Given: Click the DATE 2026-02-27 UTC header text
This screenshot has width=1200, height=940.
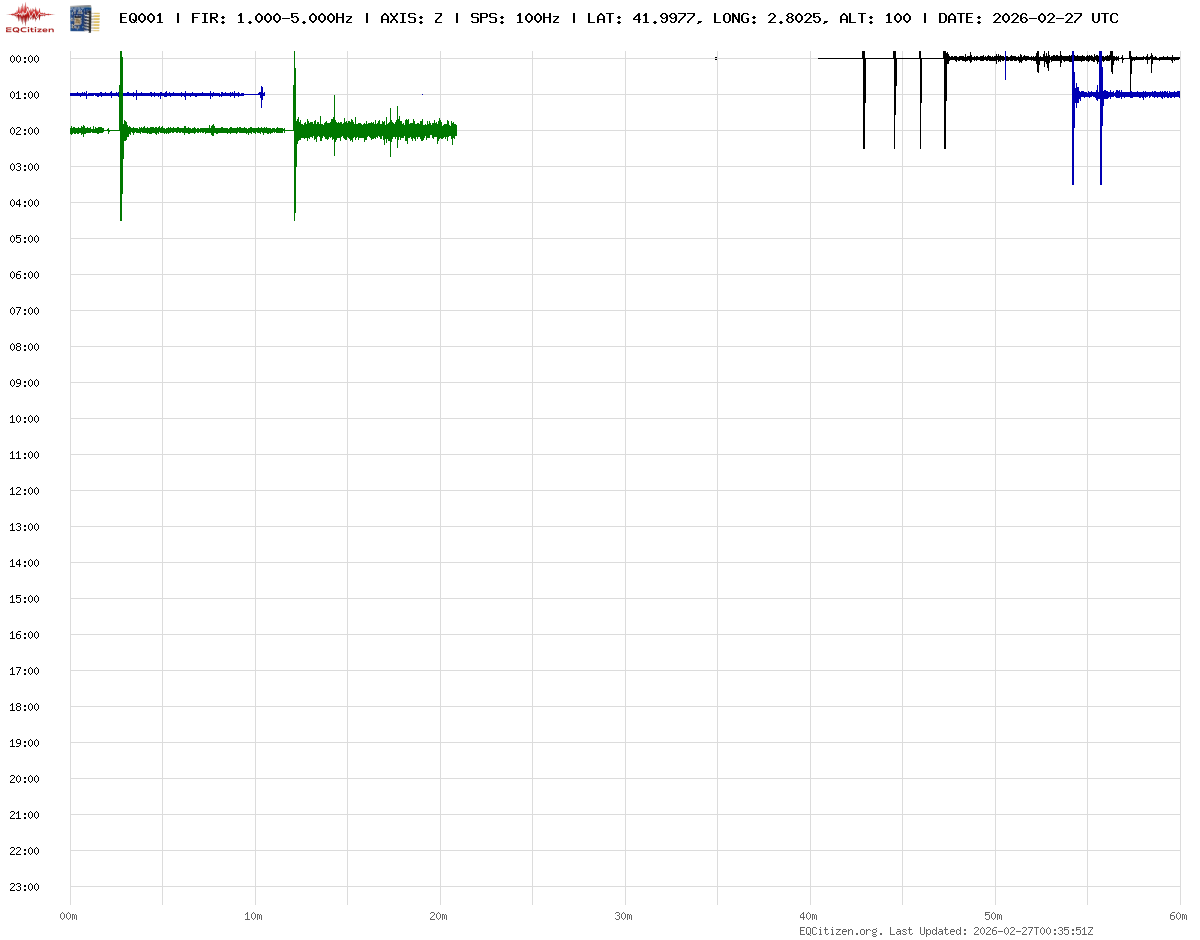Looking at the screenshot, I should (1028, 18).
